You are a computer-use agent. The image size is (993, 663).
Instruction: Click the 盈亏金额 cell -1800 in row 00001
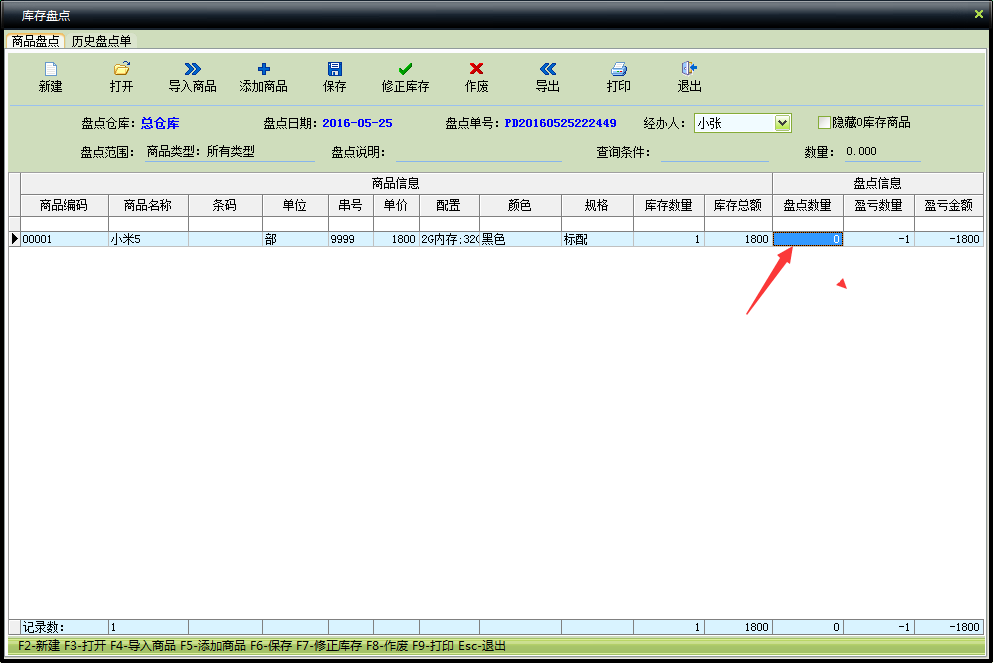point(949,239)
